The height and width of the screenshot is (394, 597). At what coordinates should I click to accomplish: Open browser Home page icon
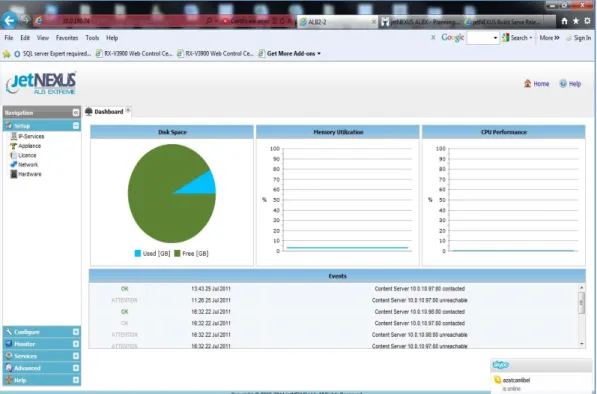click(x=564, y=21)
